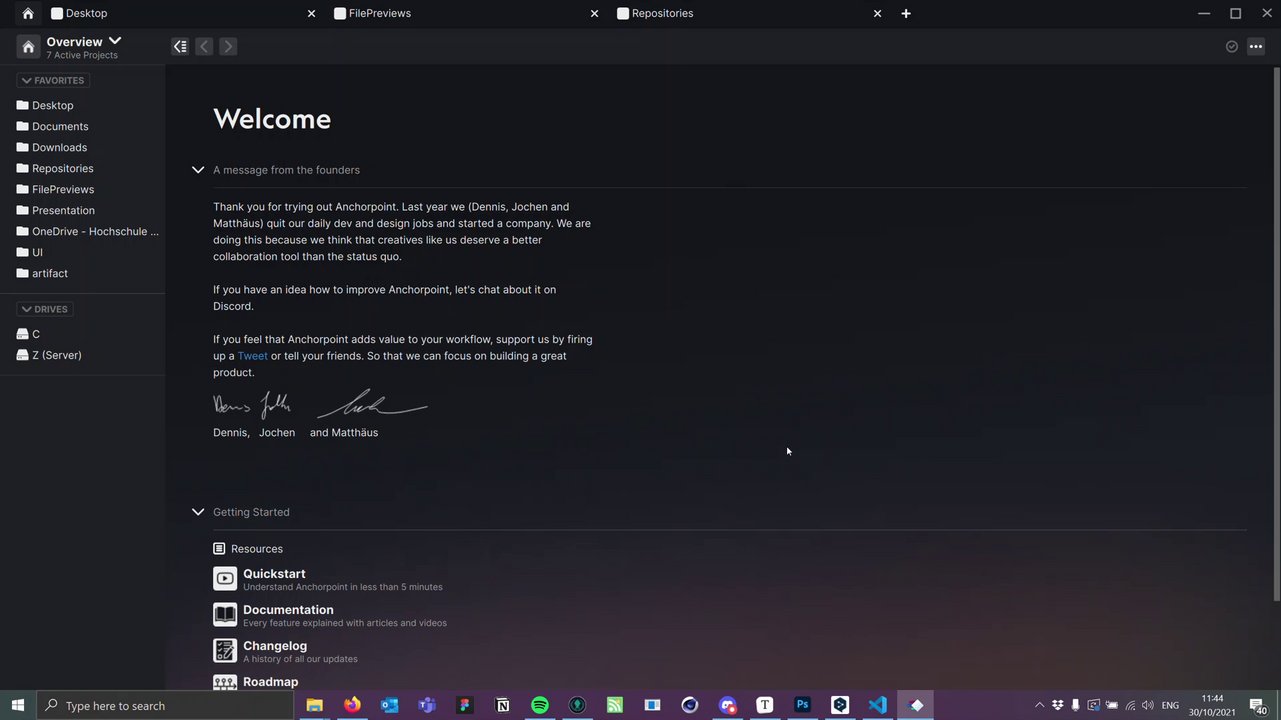Open the three-dot more options menu
This screenshot has width=1281, height=720.
(x=1256, y=46)
